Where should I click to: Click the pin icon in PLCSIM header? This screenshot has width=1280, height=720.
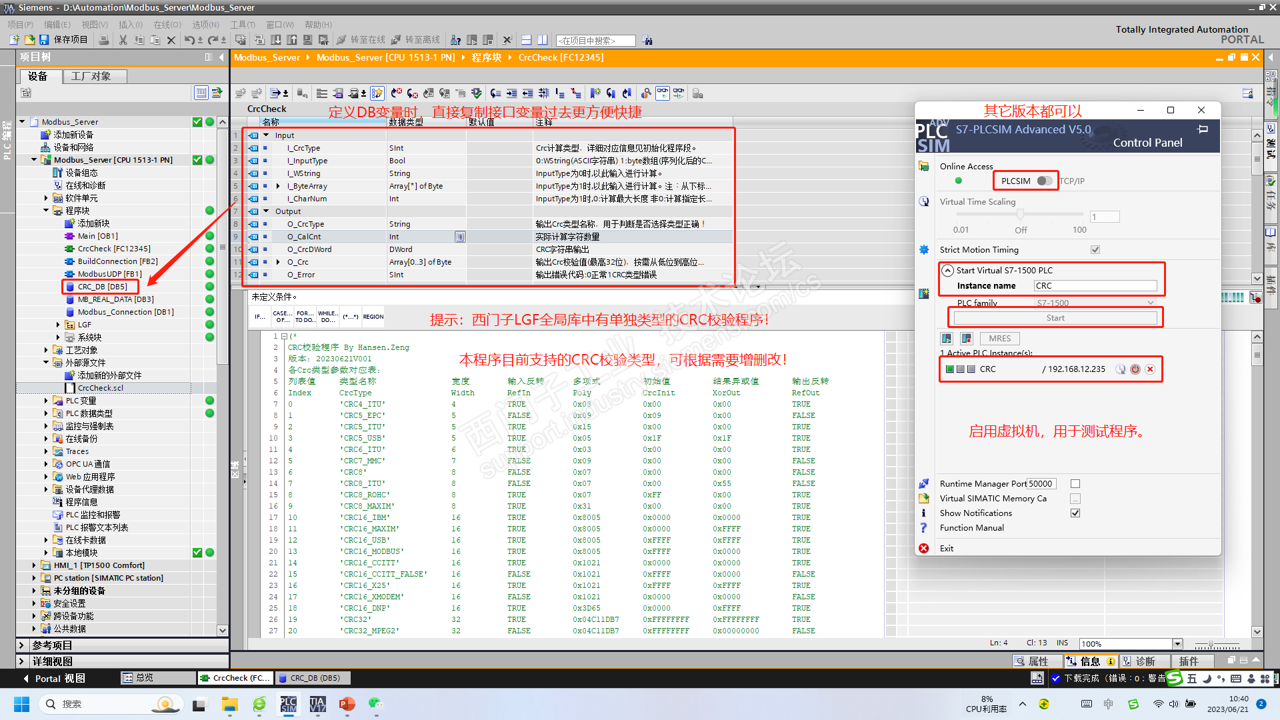tap(1203, 129)
